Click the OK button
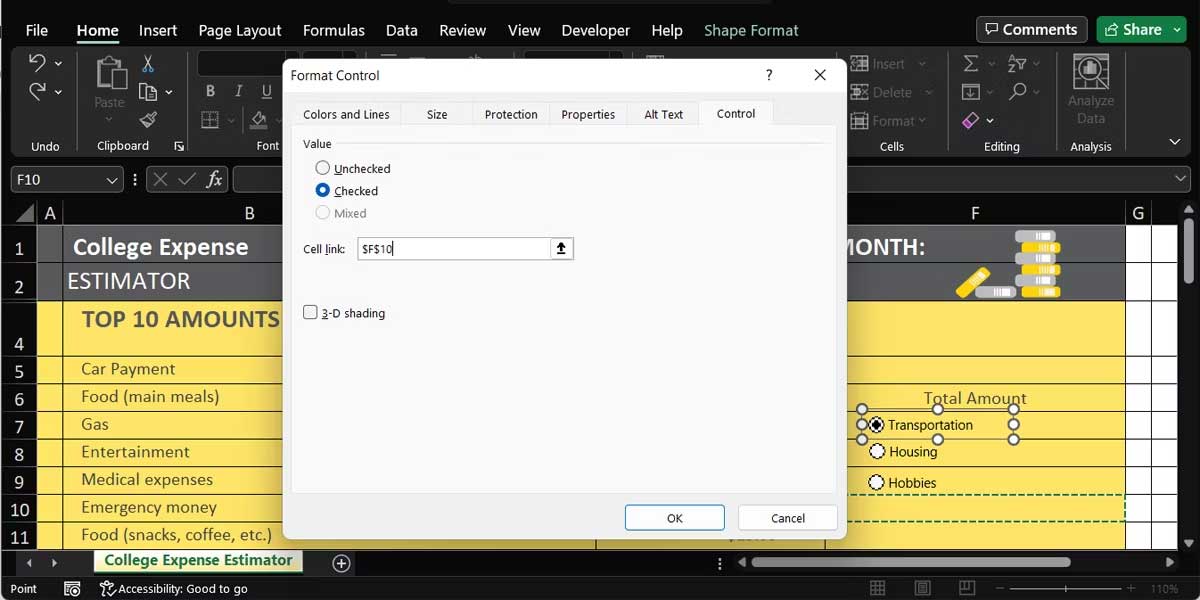 point(674,517)
